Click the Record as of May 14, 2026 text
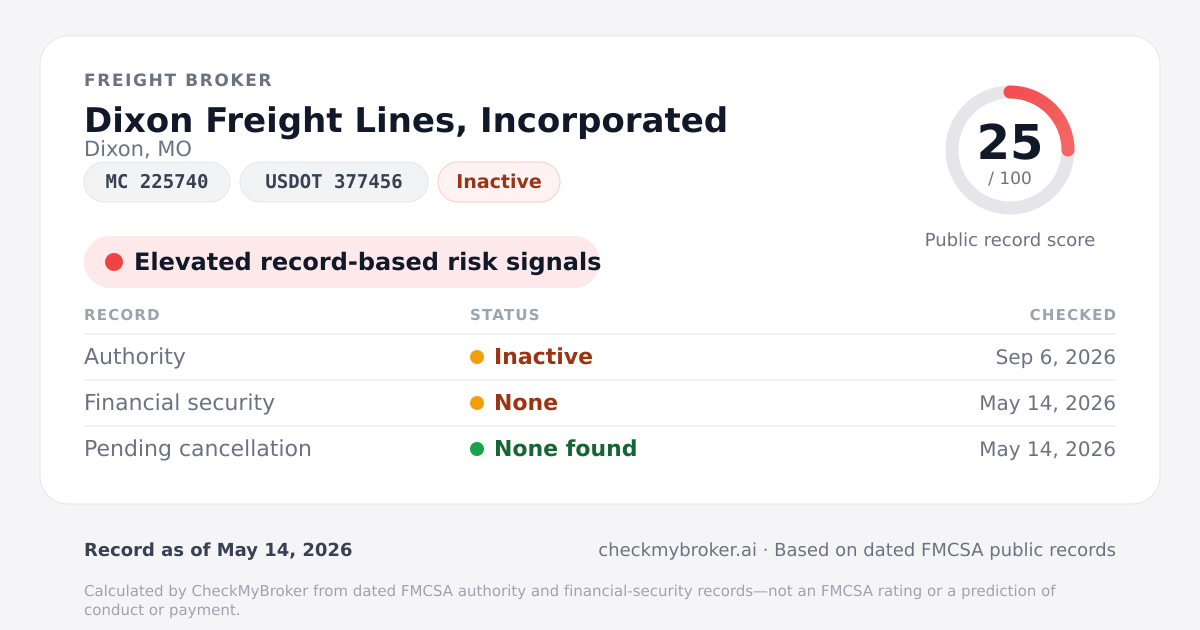 tap(218, 550)
